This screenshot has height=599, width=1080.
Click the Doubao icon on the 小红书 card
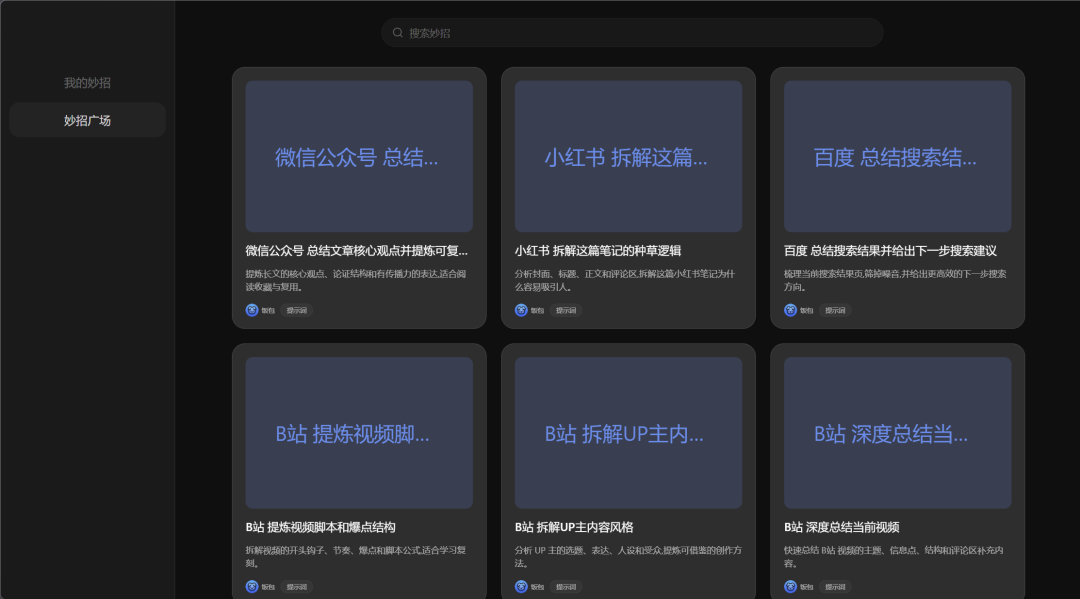521,310
